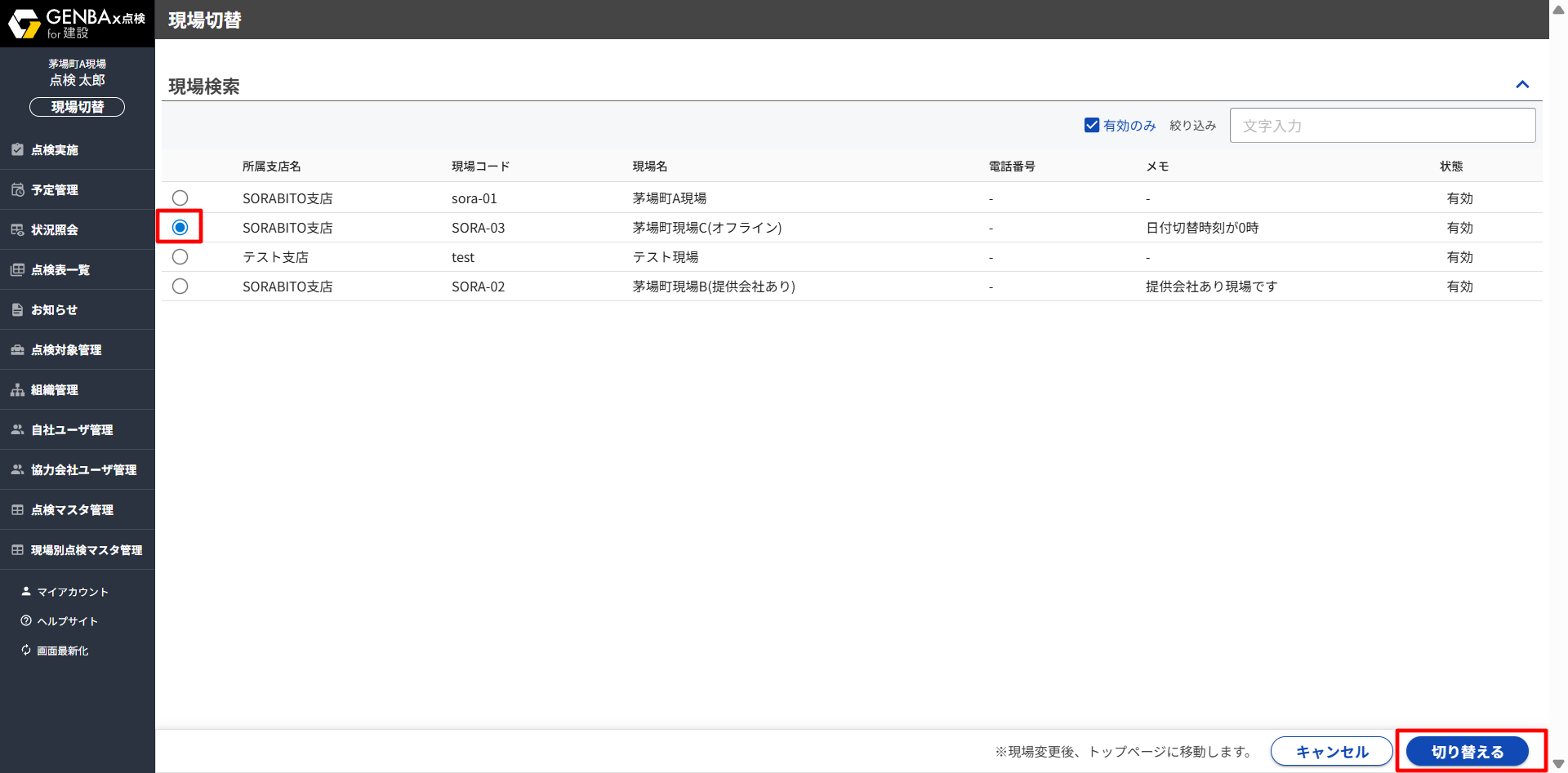Screen dimensions: 1568x773
Task: Click the 点検実施 clipboard icon
Action: pyautogui.click(x=17, y=149)
